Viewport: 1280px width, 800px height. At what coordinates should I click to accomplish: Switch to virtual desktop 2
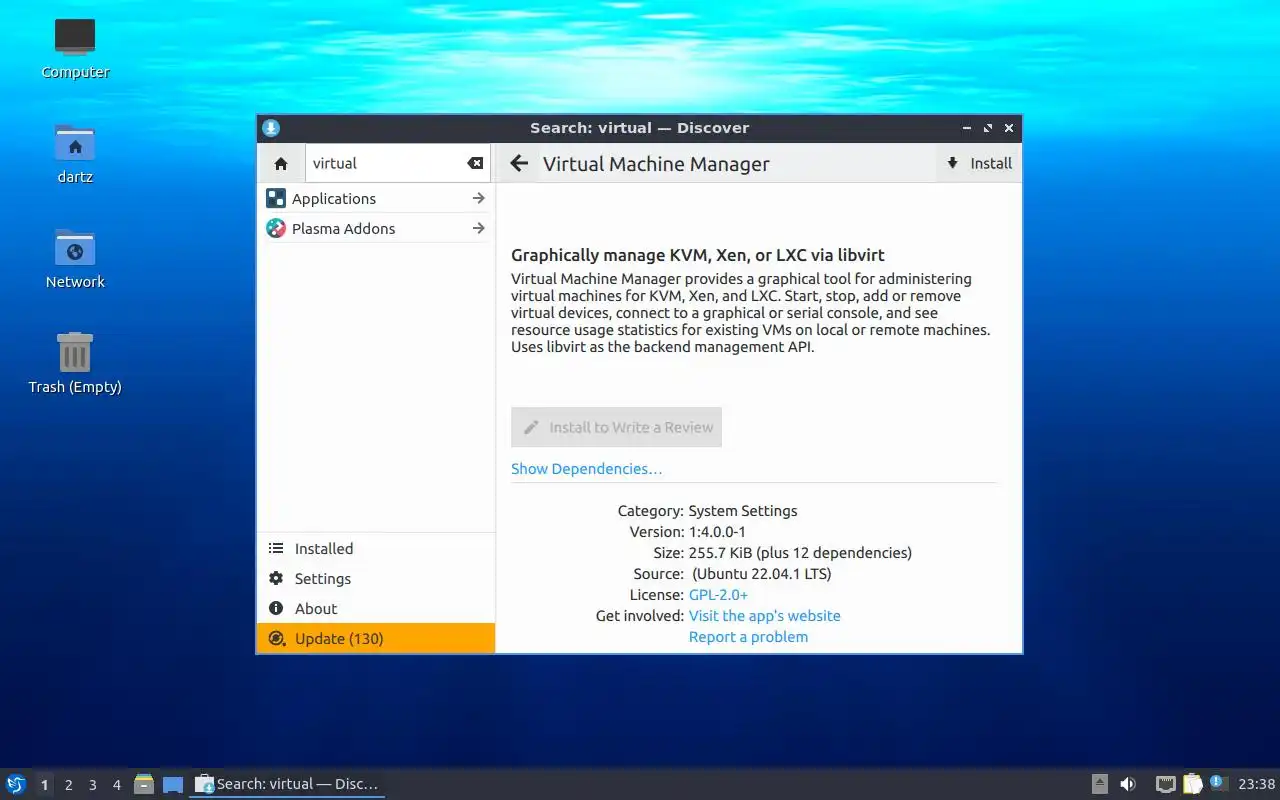click(68, 785)
